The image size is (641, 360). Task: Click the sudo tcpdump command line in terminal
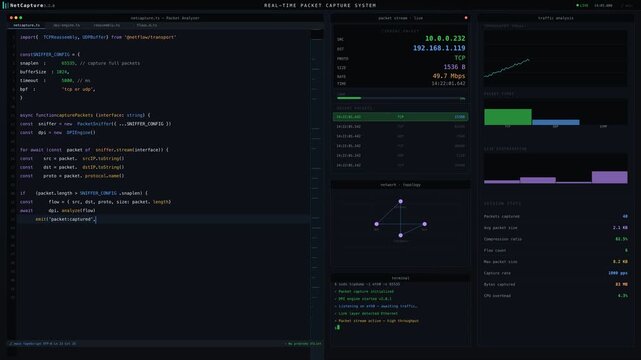tap(367, 284)
